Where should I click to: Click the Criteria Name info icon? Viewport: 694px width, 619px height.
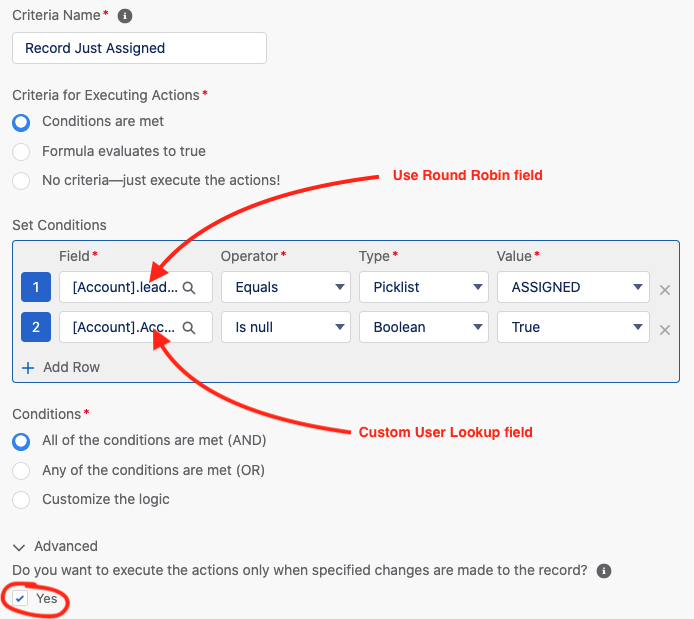tap(125, 16)
